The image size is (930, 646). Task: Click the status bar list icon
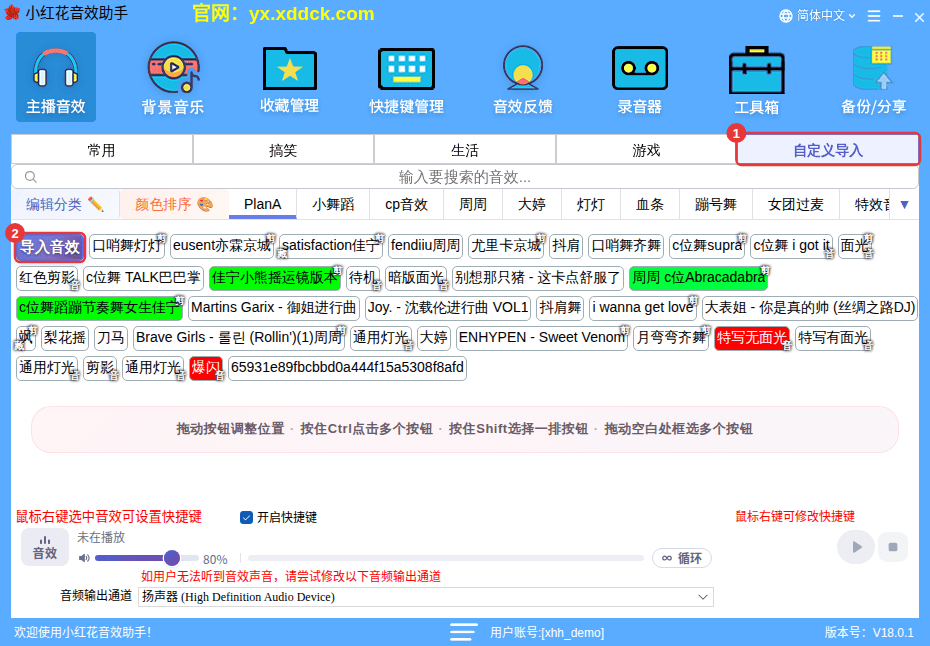click(463, 632)
